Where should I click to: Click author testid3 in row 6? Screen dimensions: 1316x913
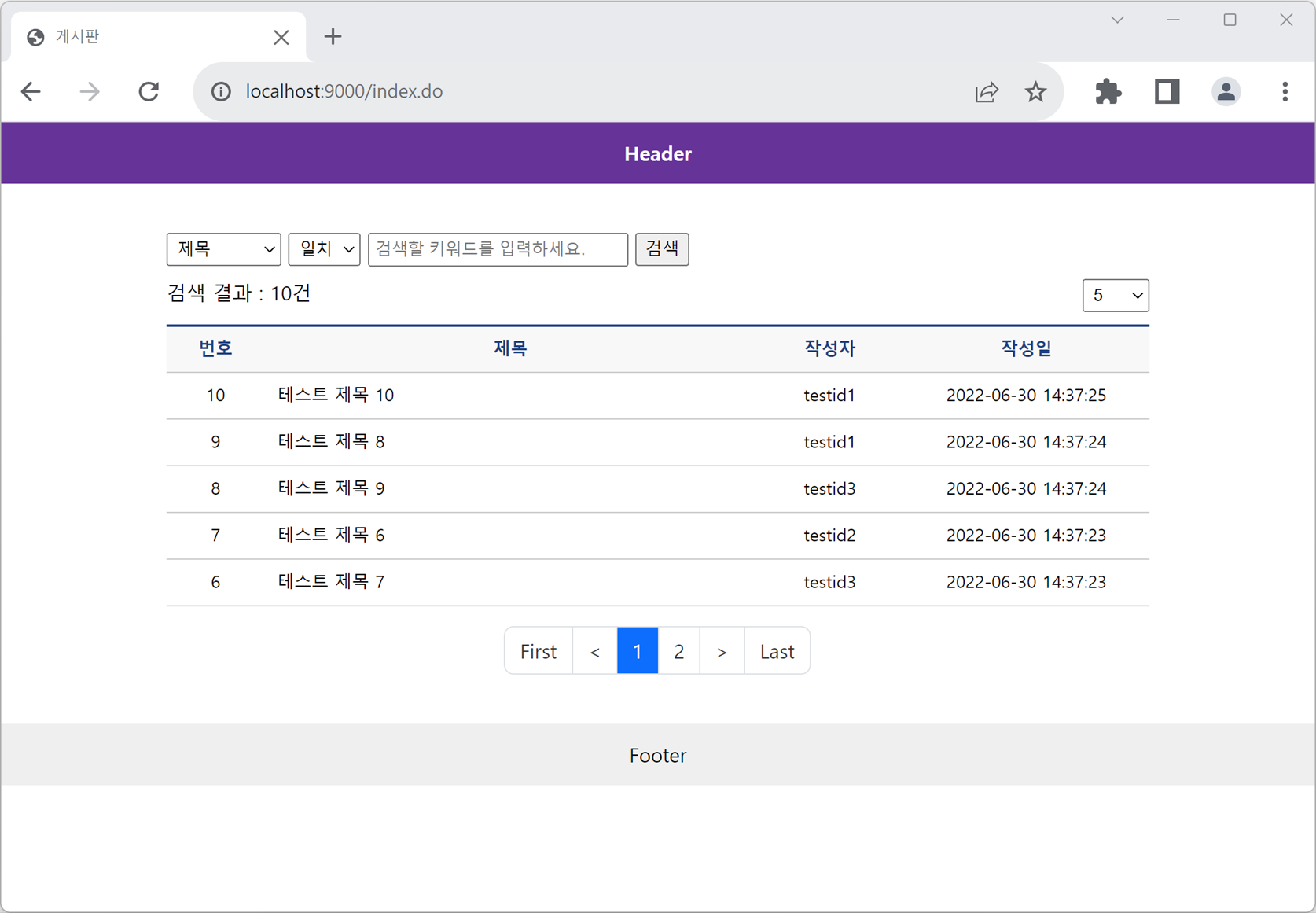click(x=829, y=582)
